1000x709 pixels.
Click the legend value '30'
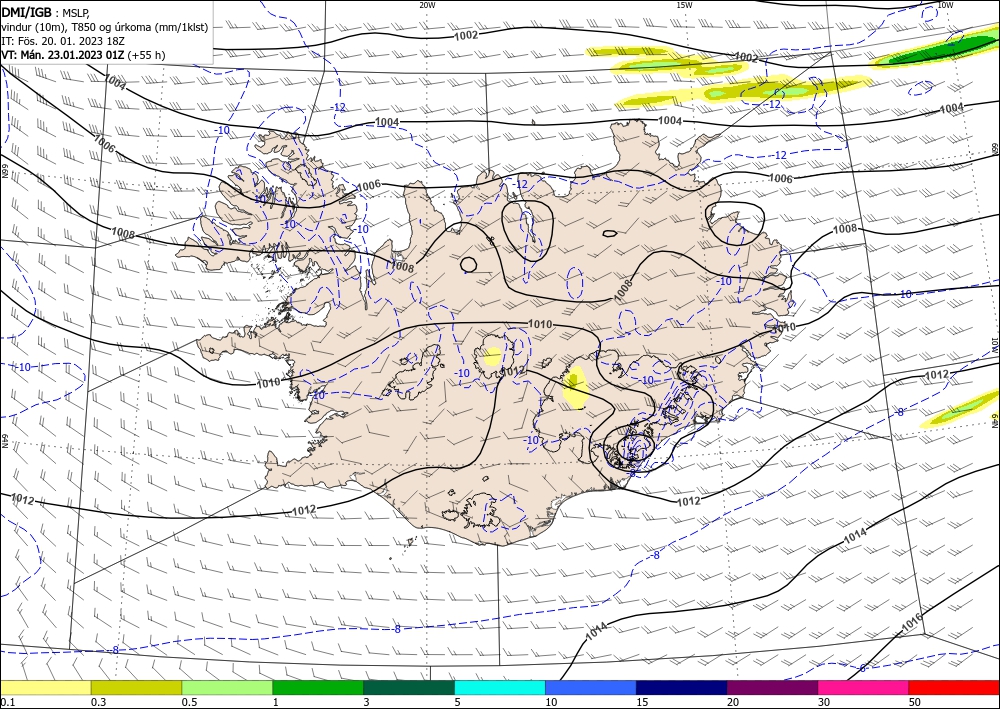tap(824, 702)
